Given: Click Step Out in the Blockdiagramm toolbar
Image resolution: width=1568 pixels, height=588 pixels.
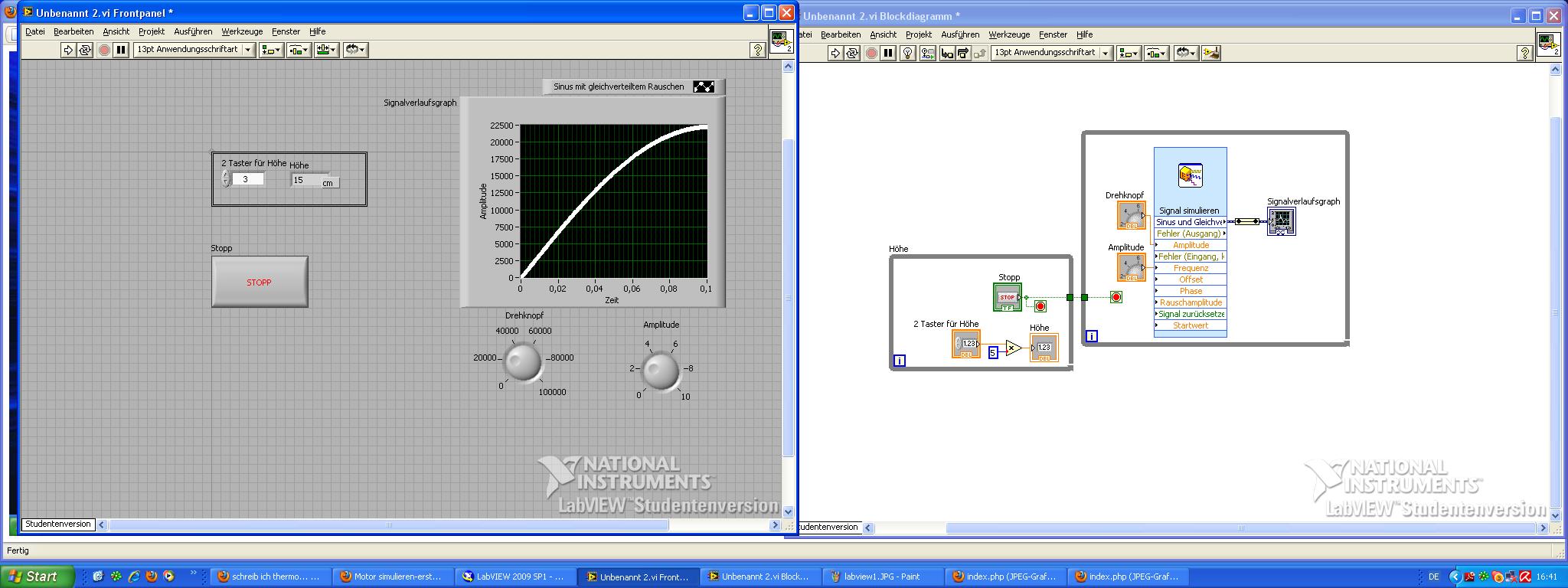Looking at the screenshot, I should tap(979, 53).
